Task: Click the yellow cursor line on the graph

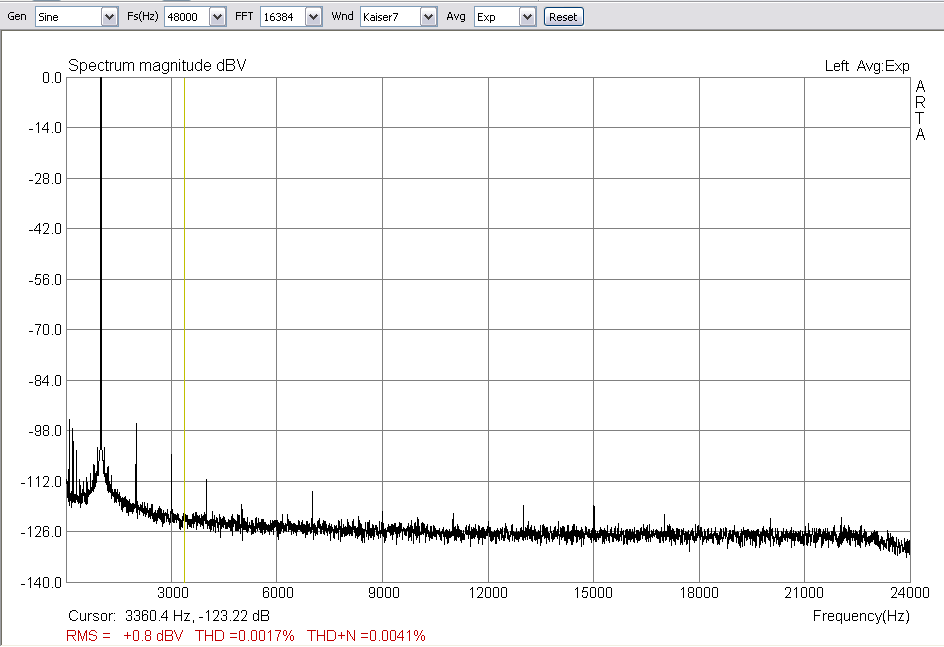Action: (184, 300)
